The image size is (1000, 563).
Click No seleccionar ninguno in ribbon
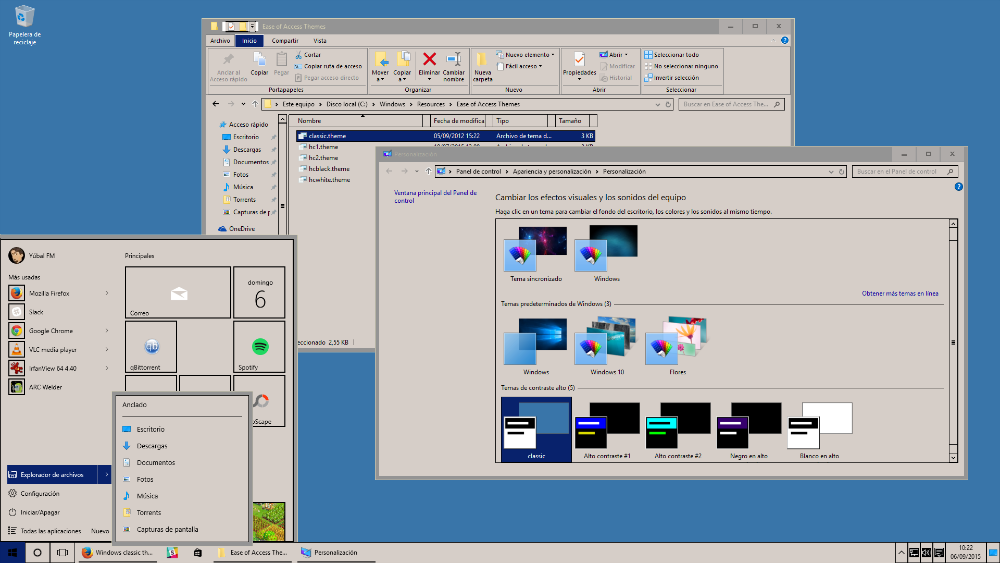click(x=681, y=66)
